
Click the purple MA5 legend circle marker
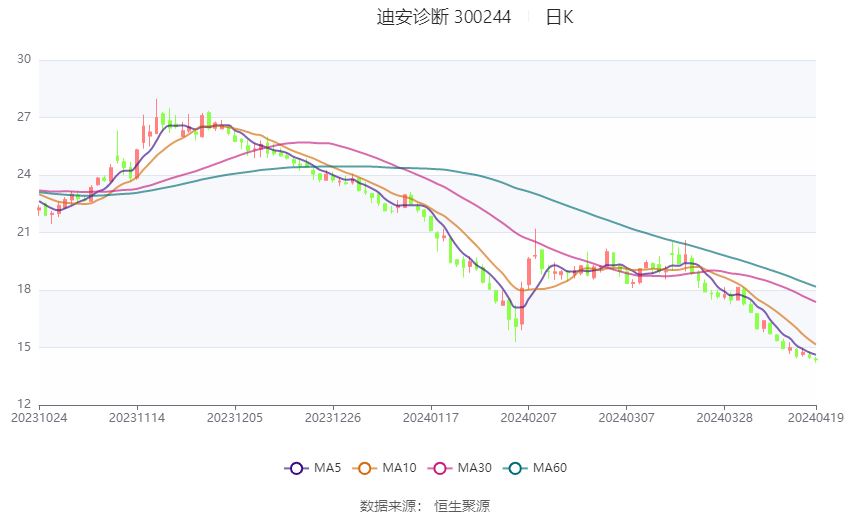pyautogui.click(x=295, y=468)
